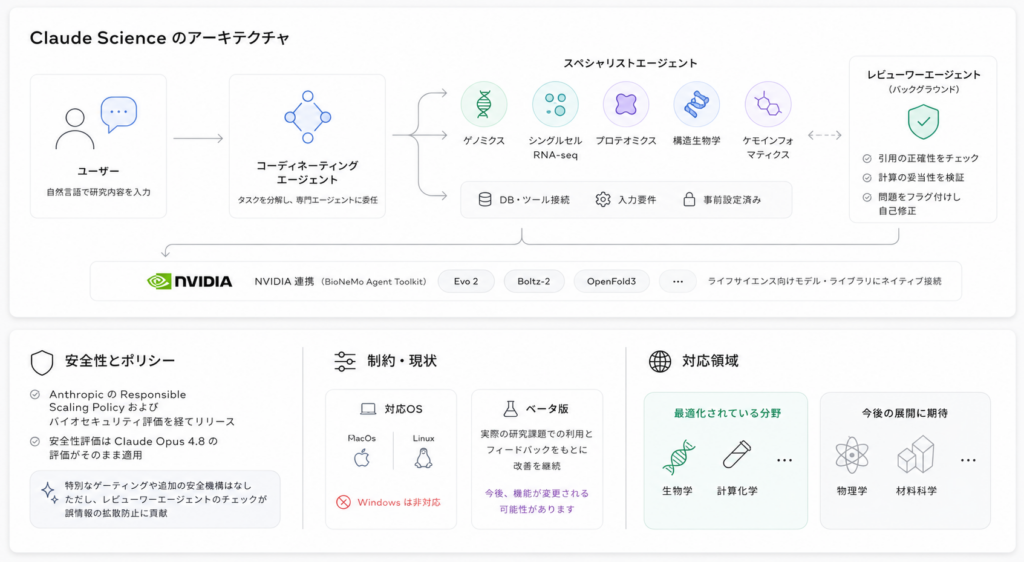Click the sliders icon beside 制約・現状
Viewport: 1024px width, 562px height.
click(x=345, y=361)
